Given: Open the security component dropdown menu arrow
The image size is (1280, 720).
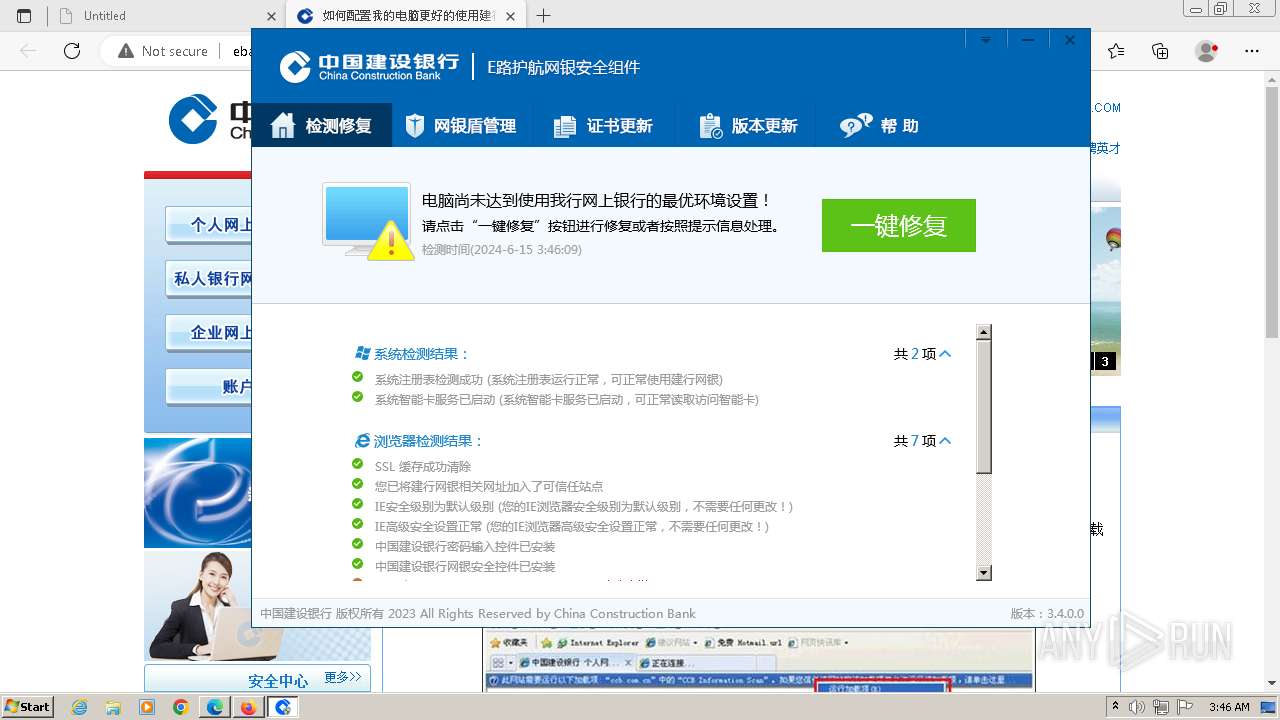Looking at the screenshot, I should pos(985,40).
